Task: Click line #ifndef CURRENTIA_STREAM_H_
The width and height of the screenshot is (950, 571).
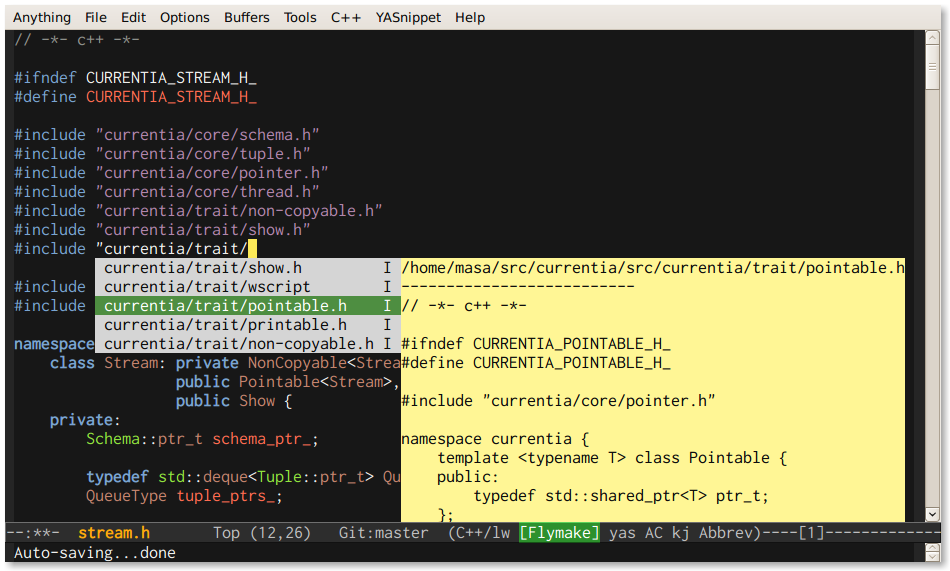Action: tap(135, 78)
